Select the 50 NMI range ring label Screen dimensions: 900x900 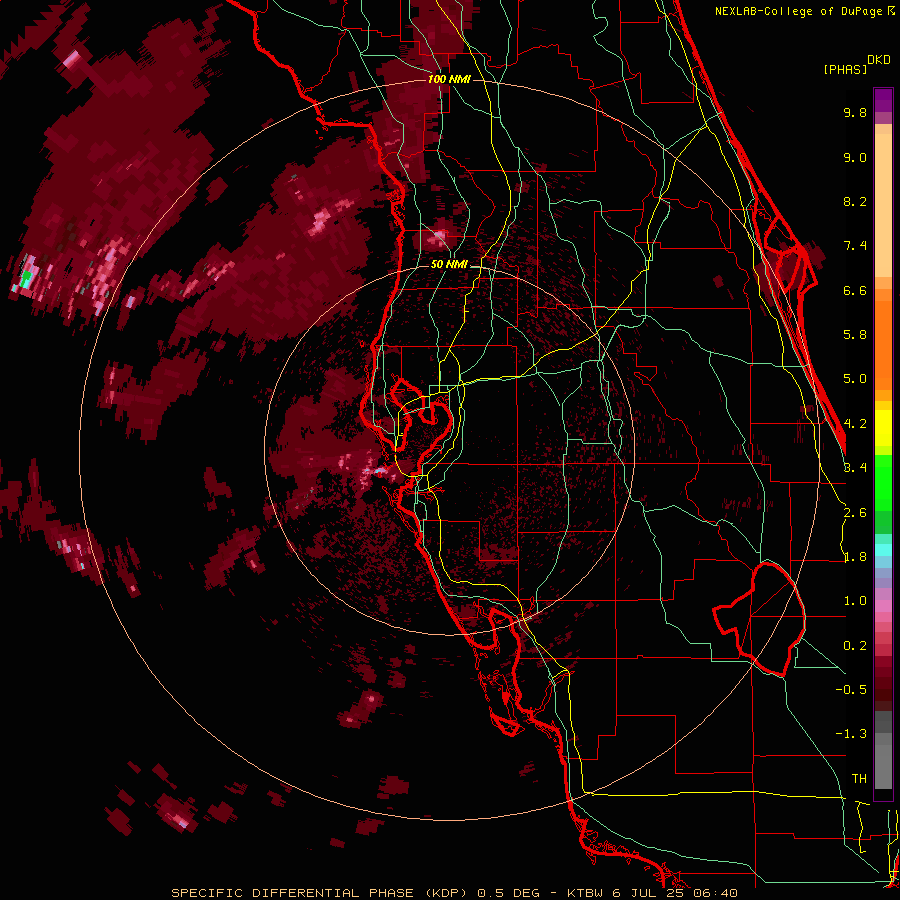(x=449, y=264)
